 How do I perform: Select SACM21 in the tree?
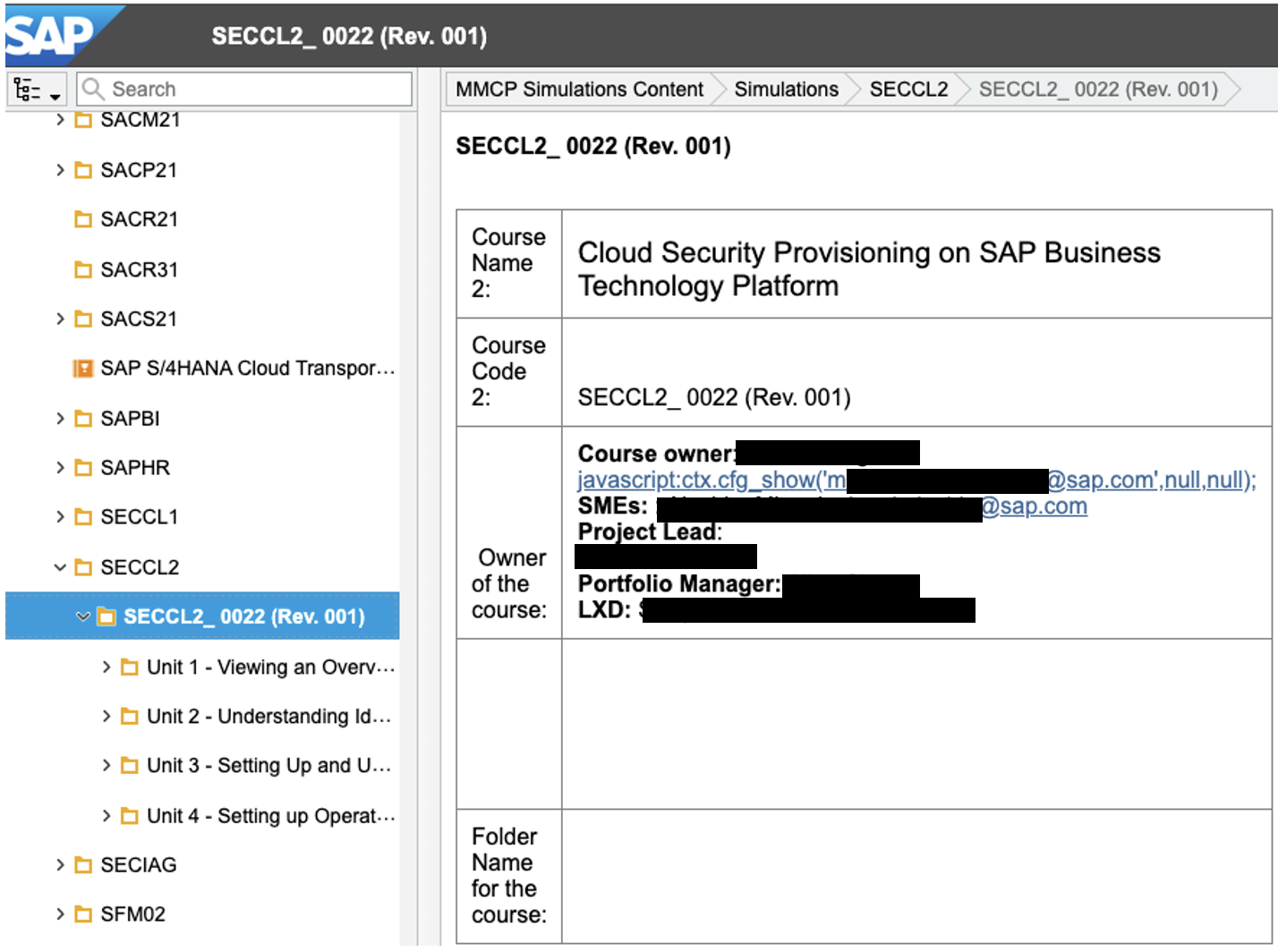[141, 120]
